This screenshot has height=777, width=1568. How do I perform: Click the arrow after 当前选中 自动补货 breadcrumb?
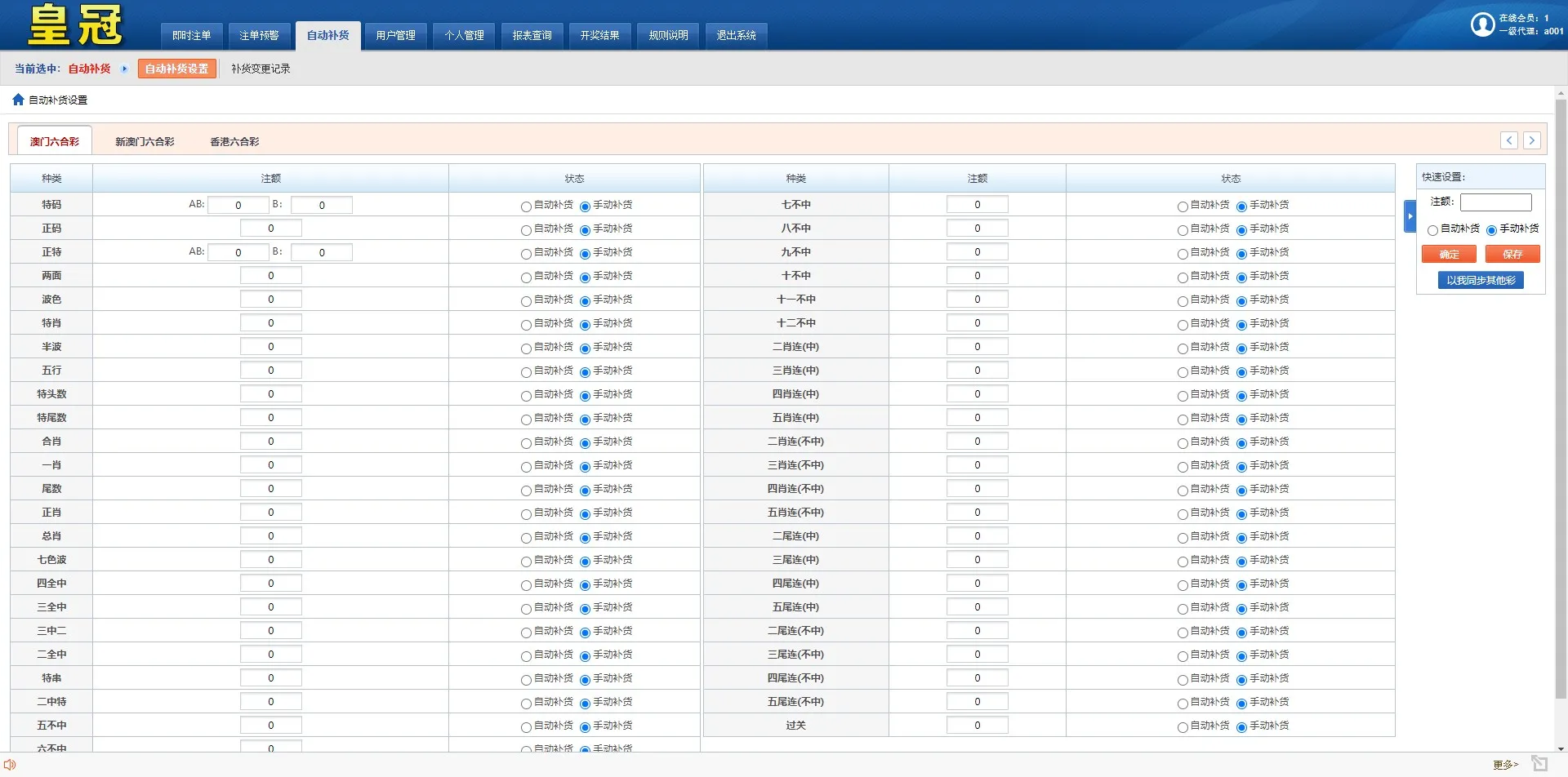(x=124, y=69)
